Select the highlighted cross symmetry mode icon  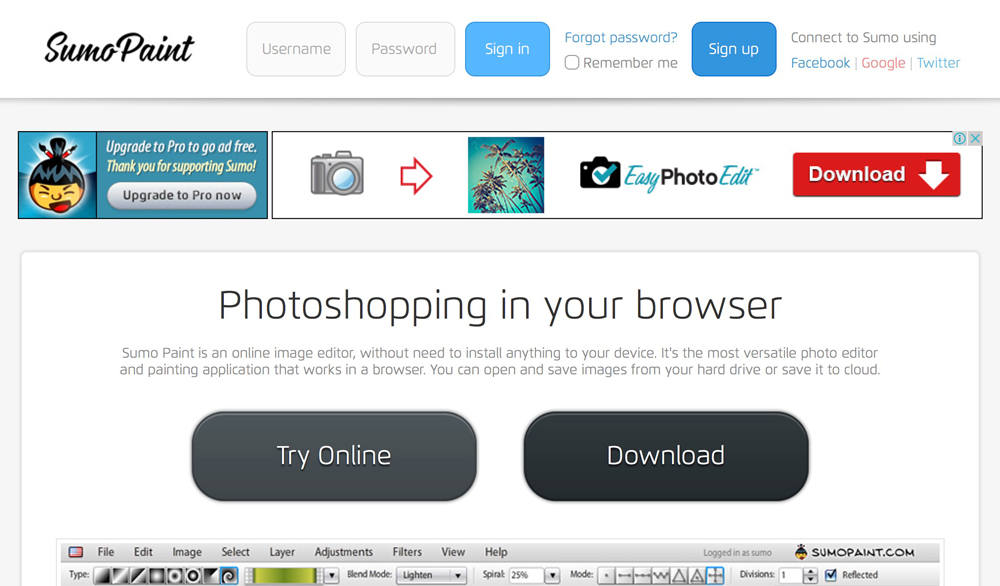[715, 576]
